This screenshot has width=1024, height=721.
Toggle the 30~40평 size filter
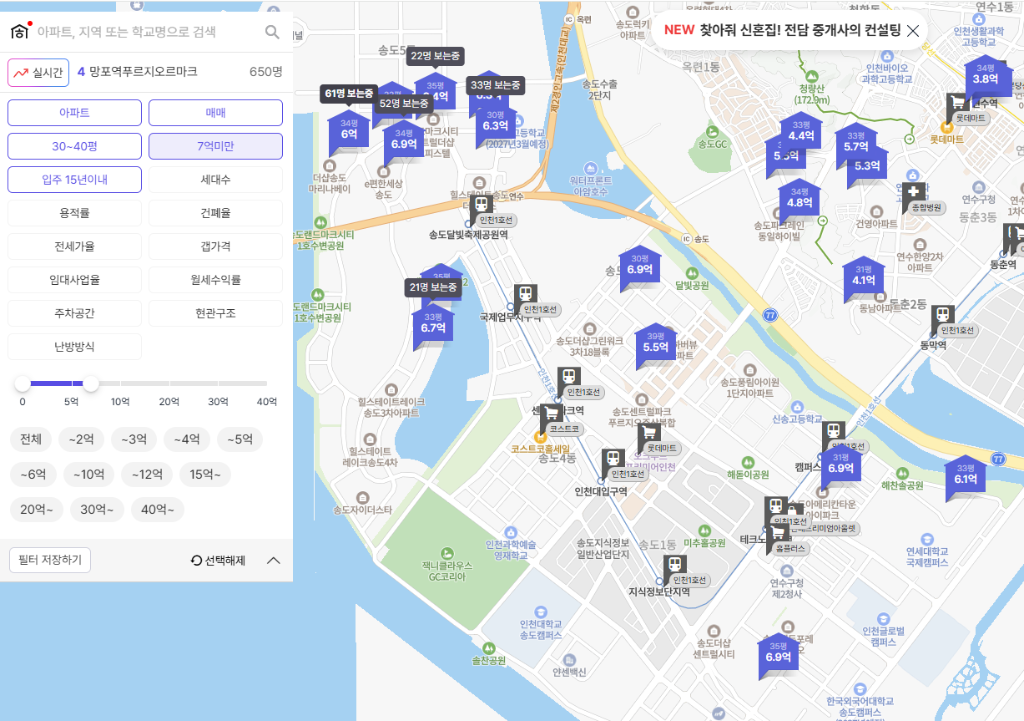click(x=74, y=146)
